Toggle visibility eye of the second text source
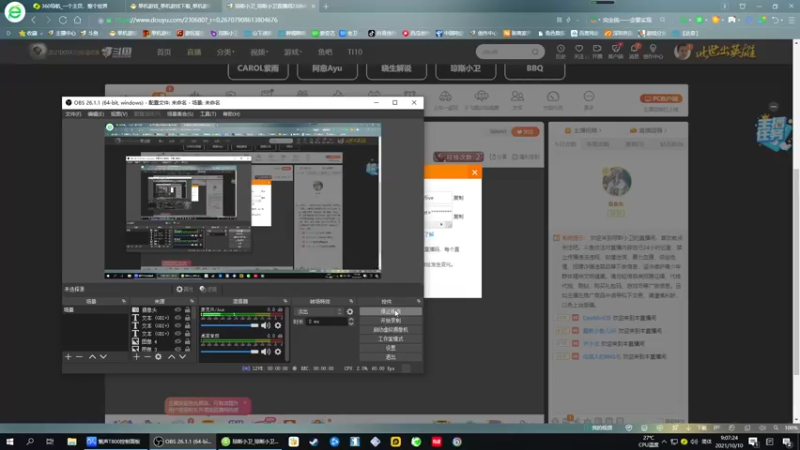Viewport: 800px width, 450px height. tap(178, 326)
